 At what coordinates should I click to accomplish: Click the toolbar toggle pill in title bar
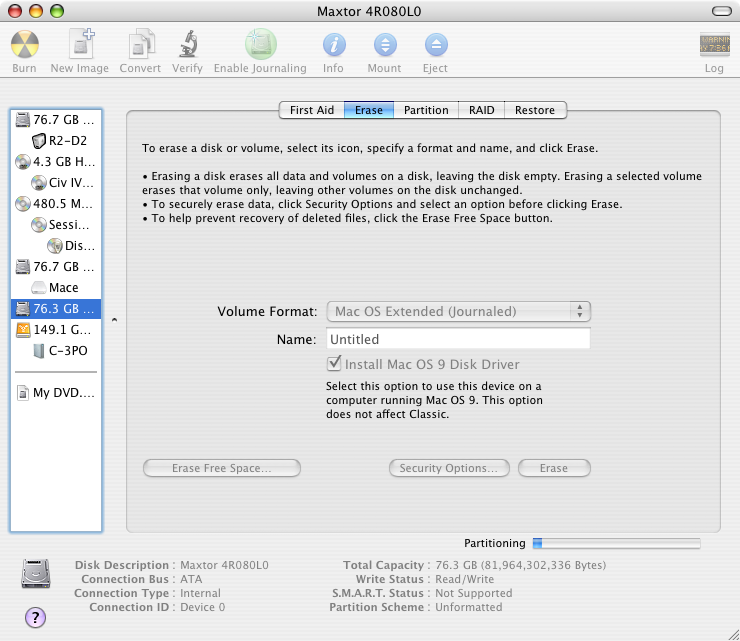[722, 11]
